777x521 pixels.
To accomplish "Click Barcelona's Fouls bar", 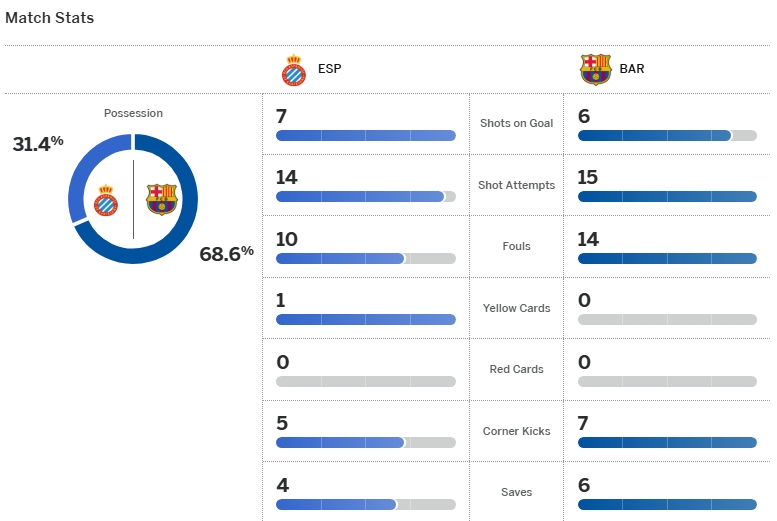I will [x=667, y=258].
